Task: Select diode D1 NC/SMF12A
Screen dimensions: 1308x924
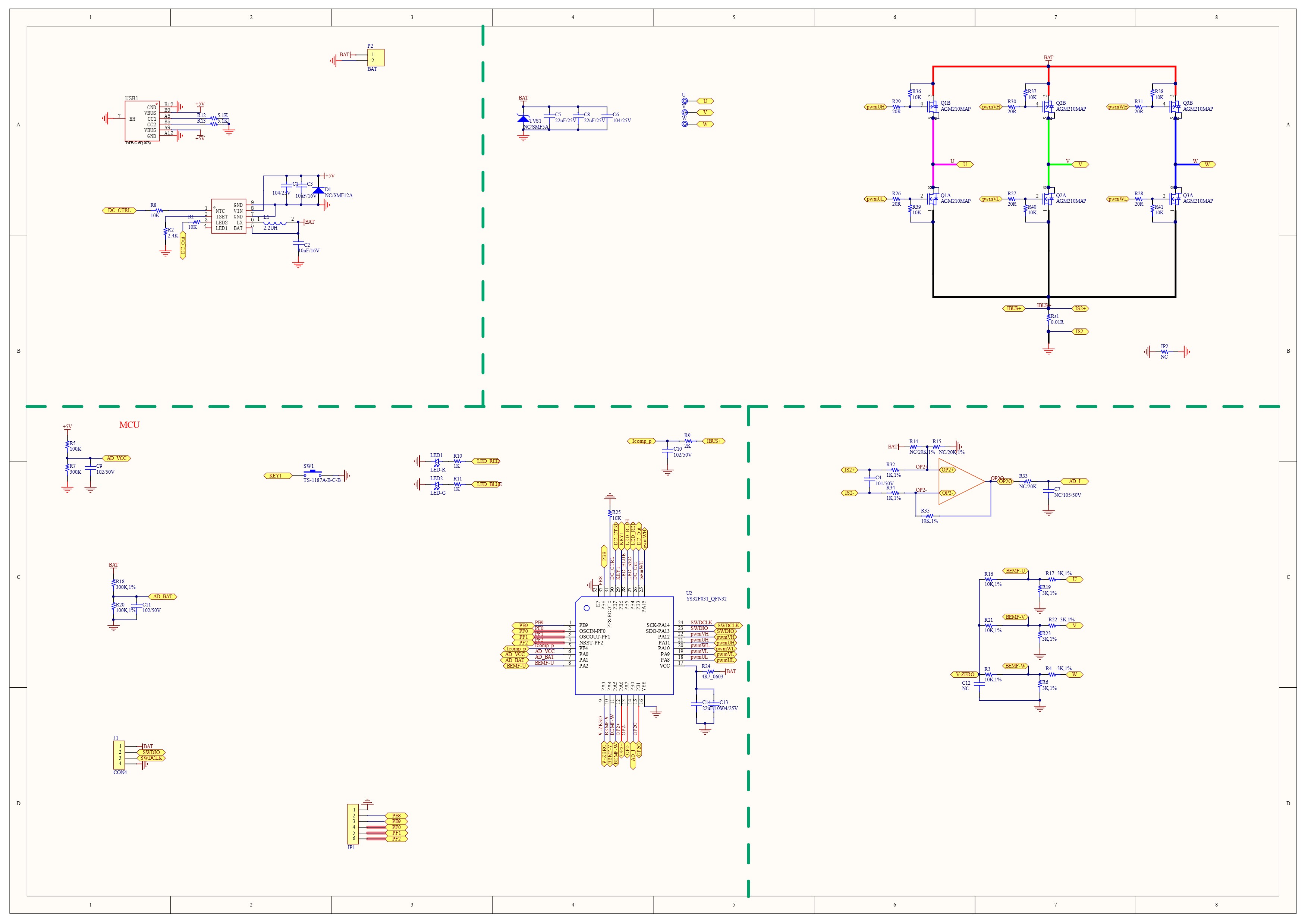Action: tap(318, 191)
